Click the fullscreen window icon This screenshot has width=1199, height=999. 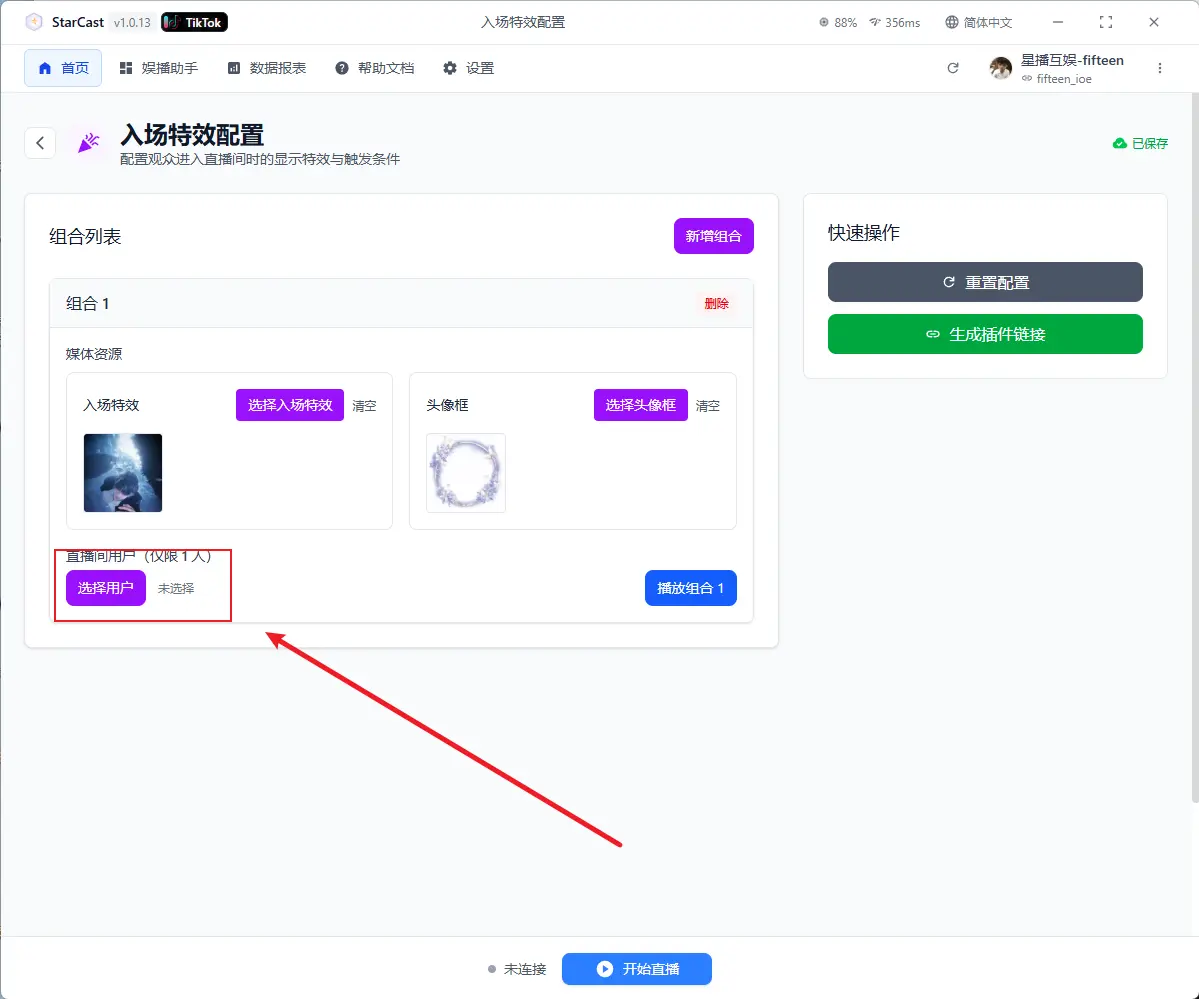click(x=1106, y=22)
